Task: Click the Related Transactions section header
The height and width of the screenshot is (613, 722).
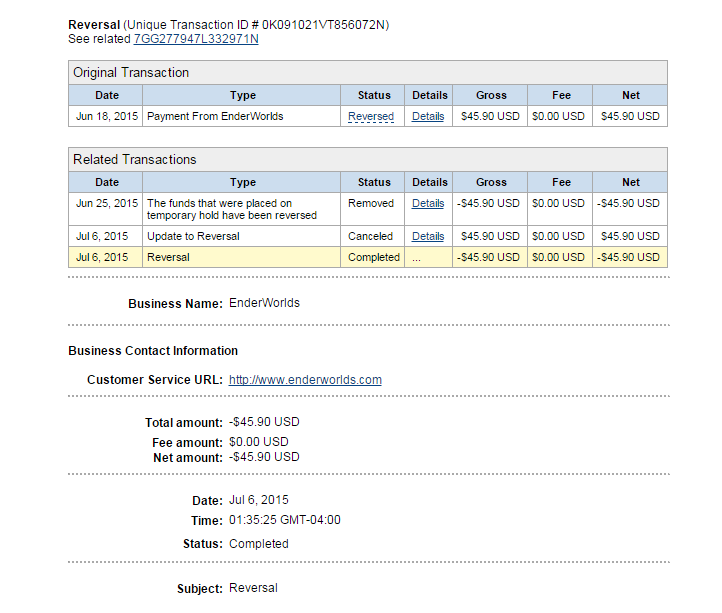Action: pyautogui.click(x=135, y=160)
